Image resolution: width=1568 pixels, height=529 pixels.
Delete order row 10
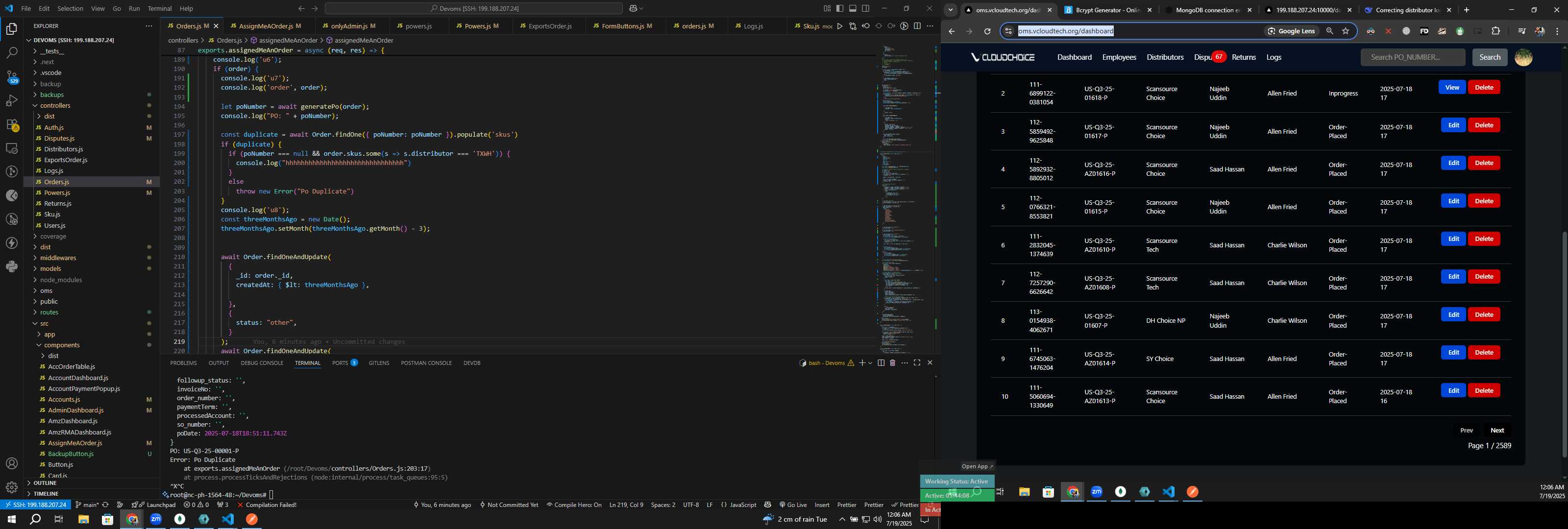pos(1483,391)
